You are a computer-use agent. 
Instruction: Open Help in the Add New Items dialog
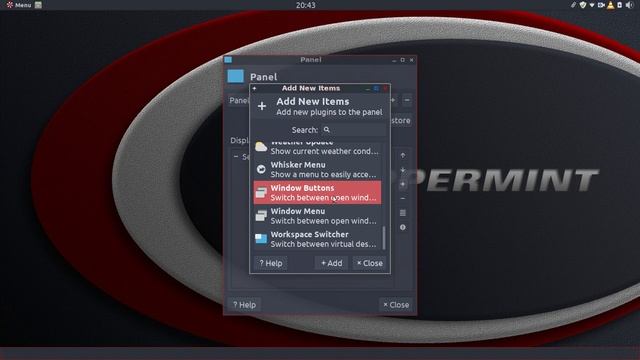tap(271, 263)
